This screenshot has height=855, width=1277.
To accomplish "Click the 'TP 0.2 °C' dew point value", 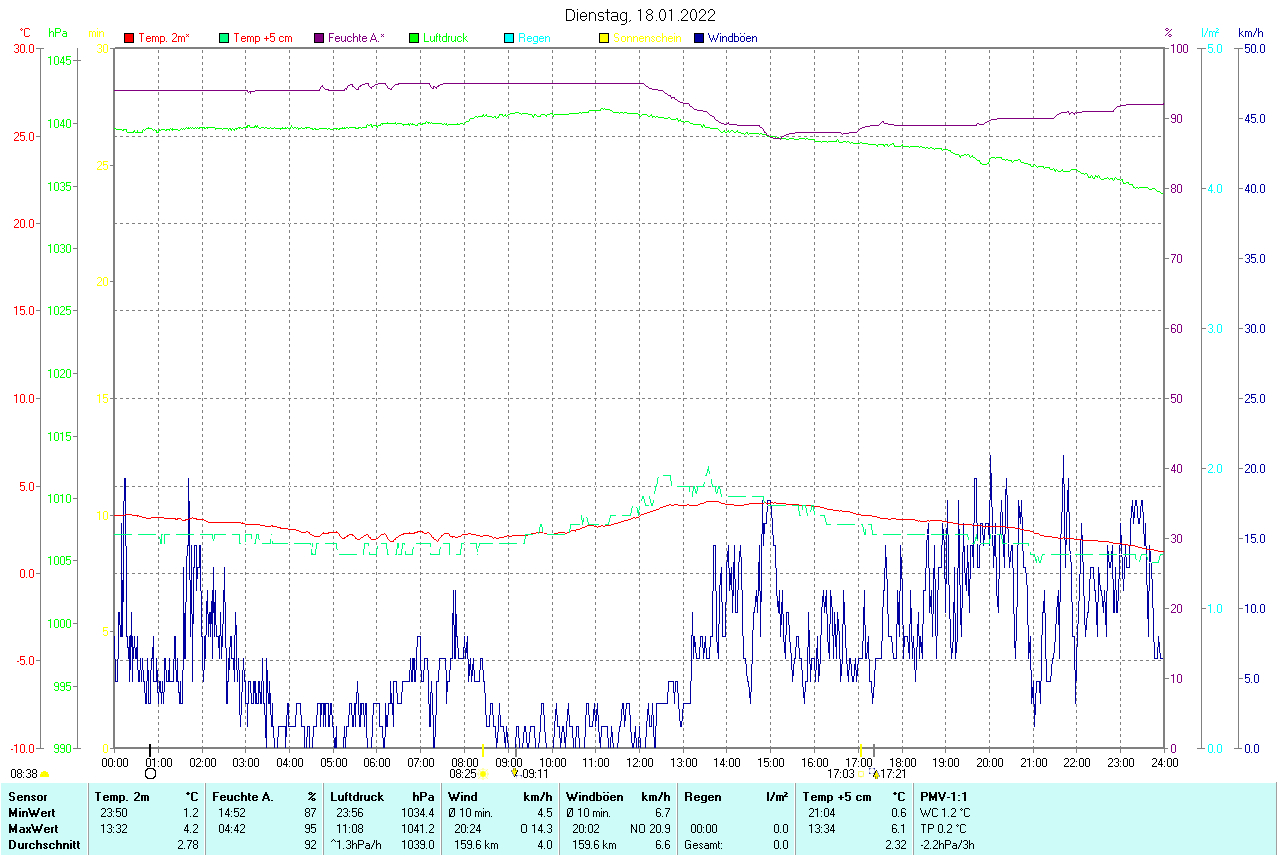I will pos(944,829).
